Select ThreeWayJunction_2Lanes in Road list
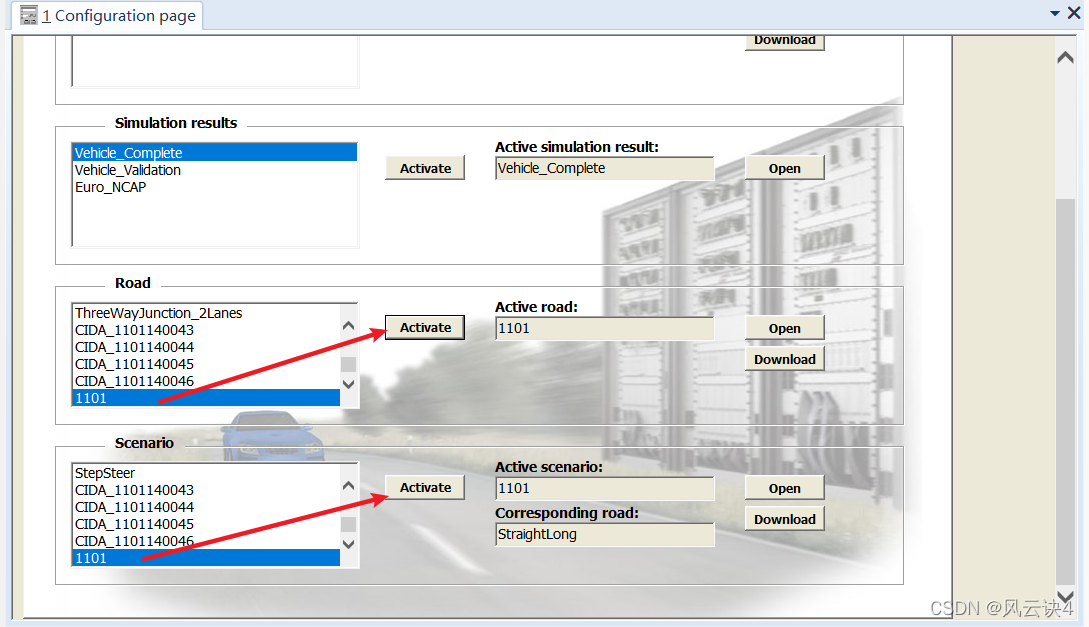The image size is (1089, 627). [x=158, y=313]
